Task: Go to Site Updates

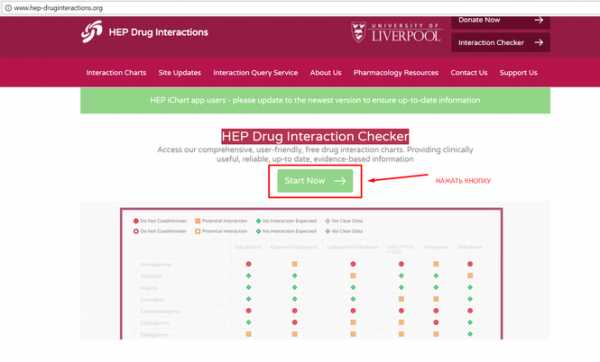Action: 179,73
